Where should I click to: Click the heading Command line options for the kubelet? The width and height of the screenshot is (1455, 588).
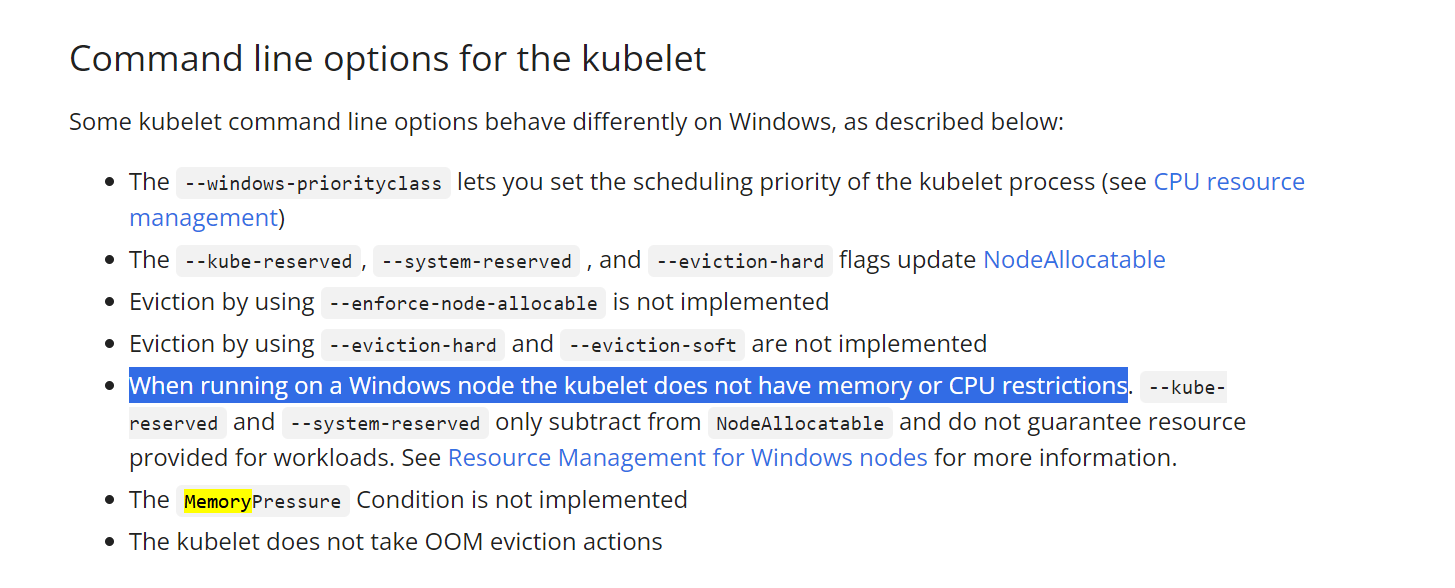pos(387,59)
